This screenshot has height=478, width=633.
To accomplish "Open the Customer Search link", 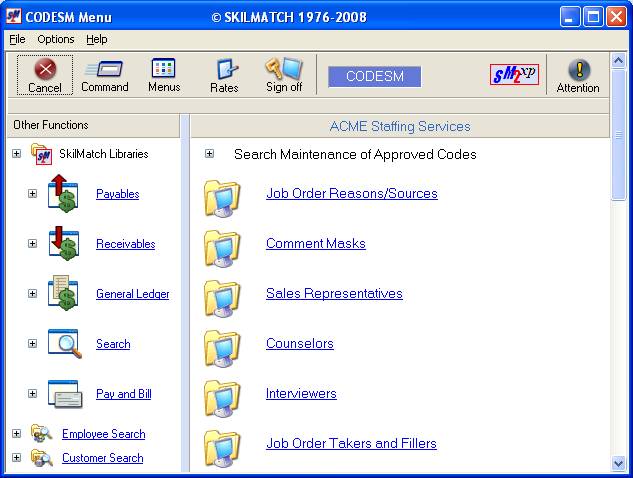I will pyautogui.click(x=103, y=458).
